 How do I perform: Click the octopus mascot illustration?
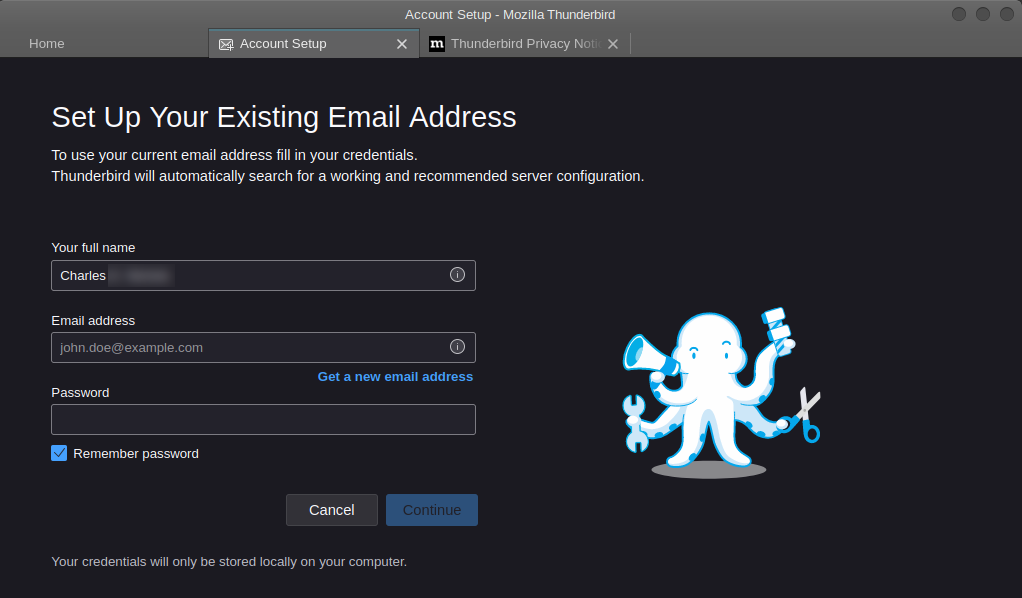(x=718, y=392)
